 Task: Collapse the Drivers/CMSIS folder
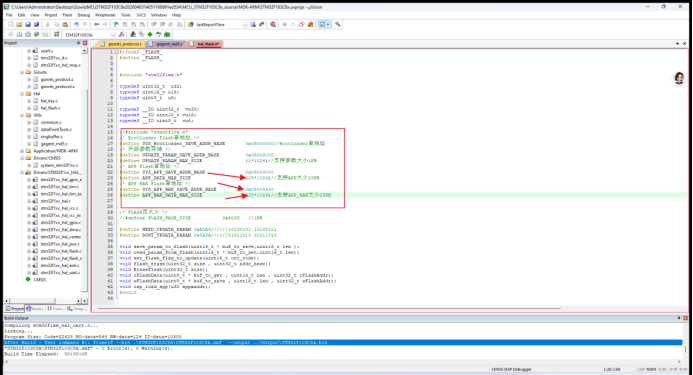coord(22,158)
